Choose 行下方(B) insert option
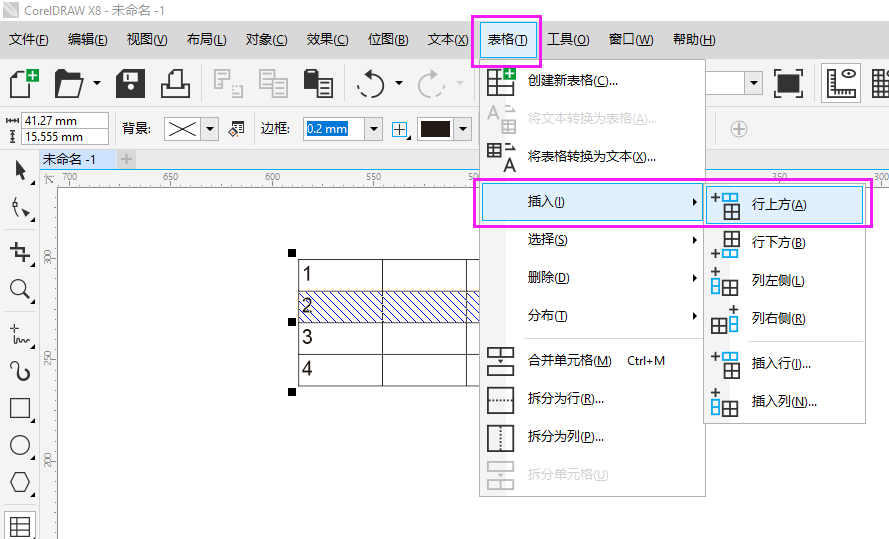This screenshot has width=889, height=539. click(x=784, y=243)
